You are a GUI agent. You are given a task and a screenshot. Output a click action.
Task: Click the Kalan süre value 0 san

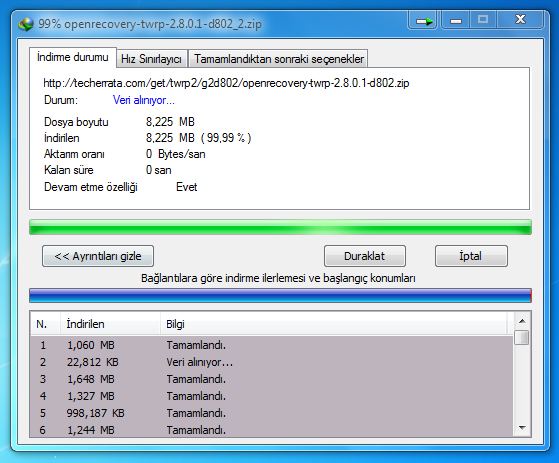(x=158, y=170)
